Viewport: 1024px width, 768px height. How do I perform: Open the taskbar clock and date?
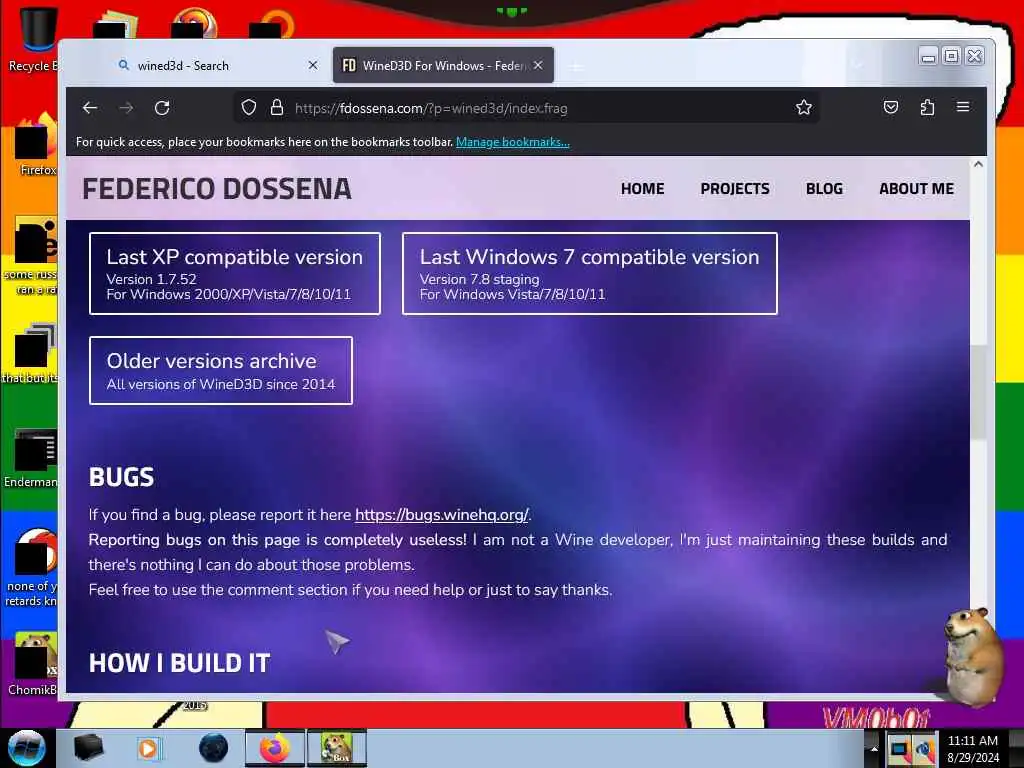973,749
